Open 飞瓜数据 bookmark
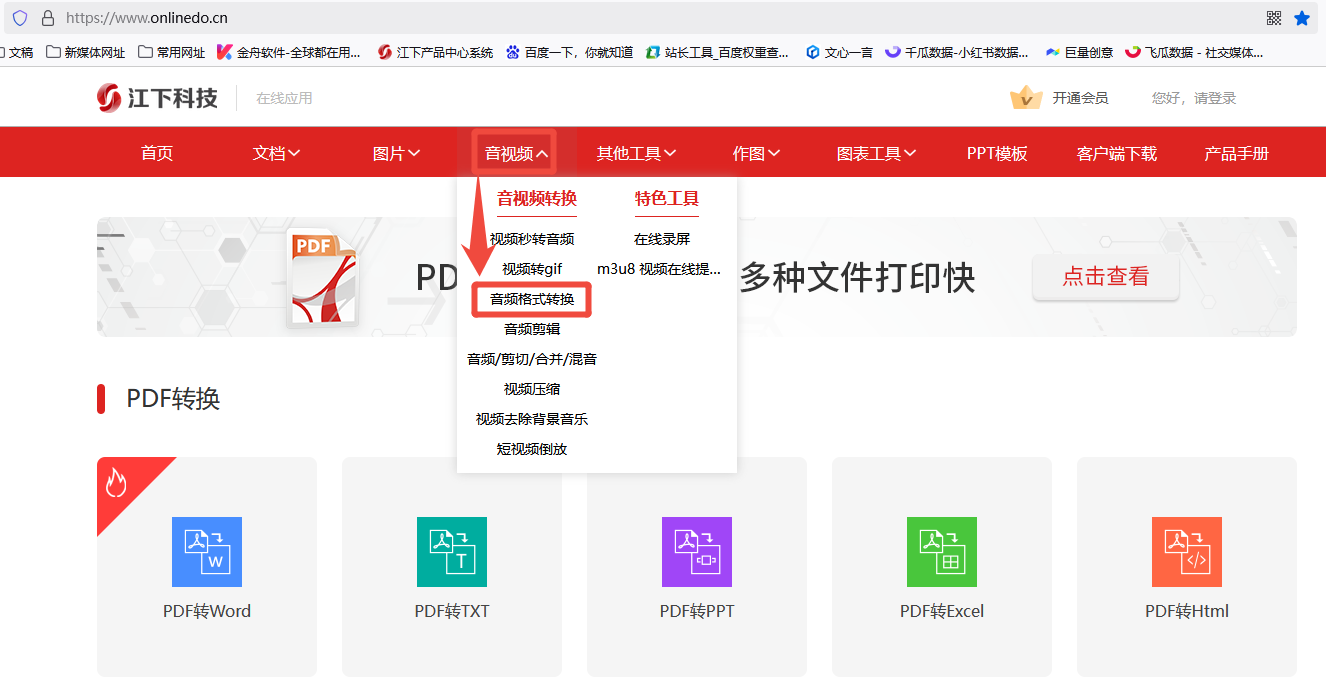This screenshot has height=692, width=1326. (1194, 52)
